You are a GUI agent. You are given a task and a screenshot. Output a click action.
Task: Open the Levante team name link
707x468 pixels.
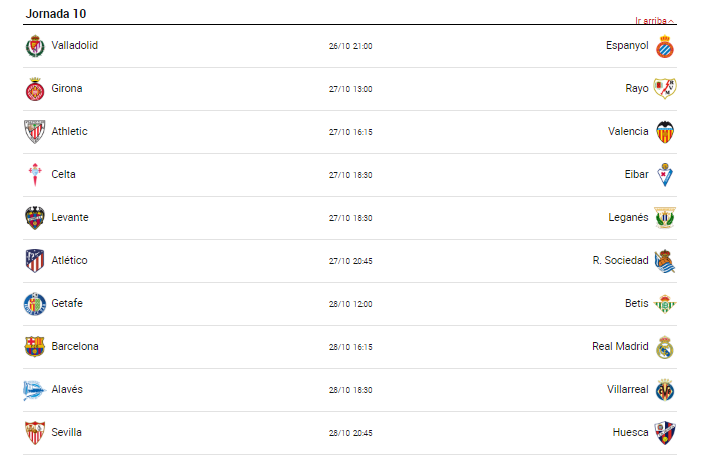(70, 217)
